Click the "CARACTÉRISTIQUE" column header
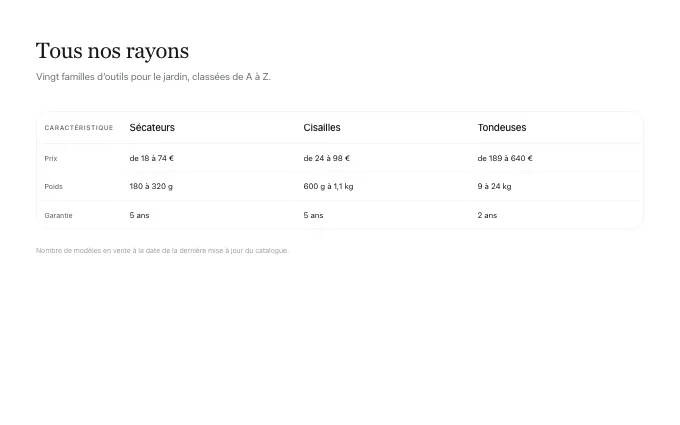 tap(79, 128)
